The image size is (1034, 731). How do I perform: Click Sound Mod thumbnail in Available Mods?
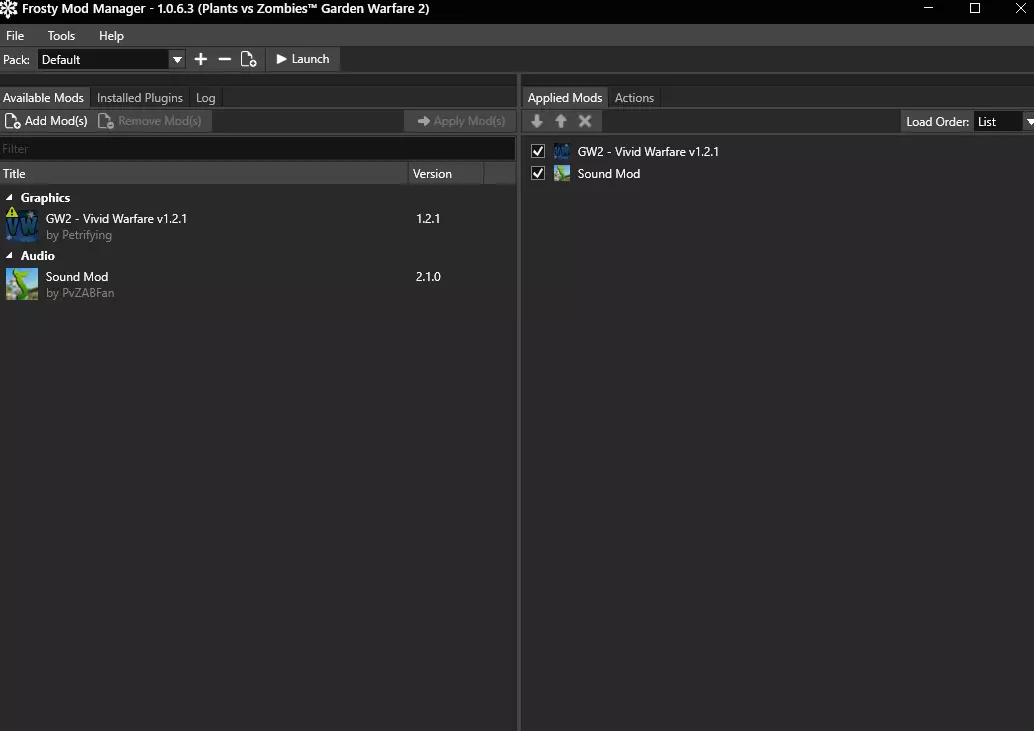coord(22,284)
